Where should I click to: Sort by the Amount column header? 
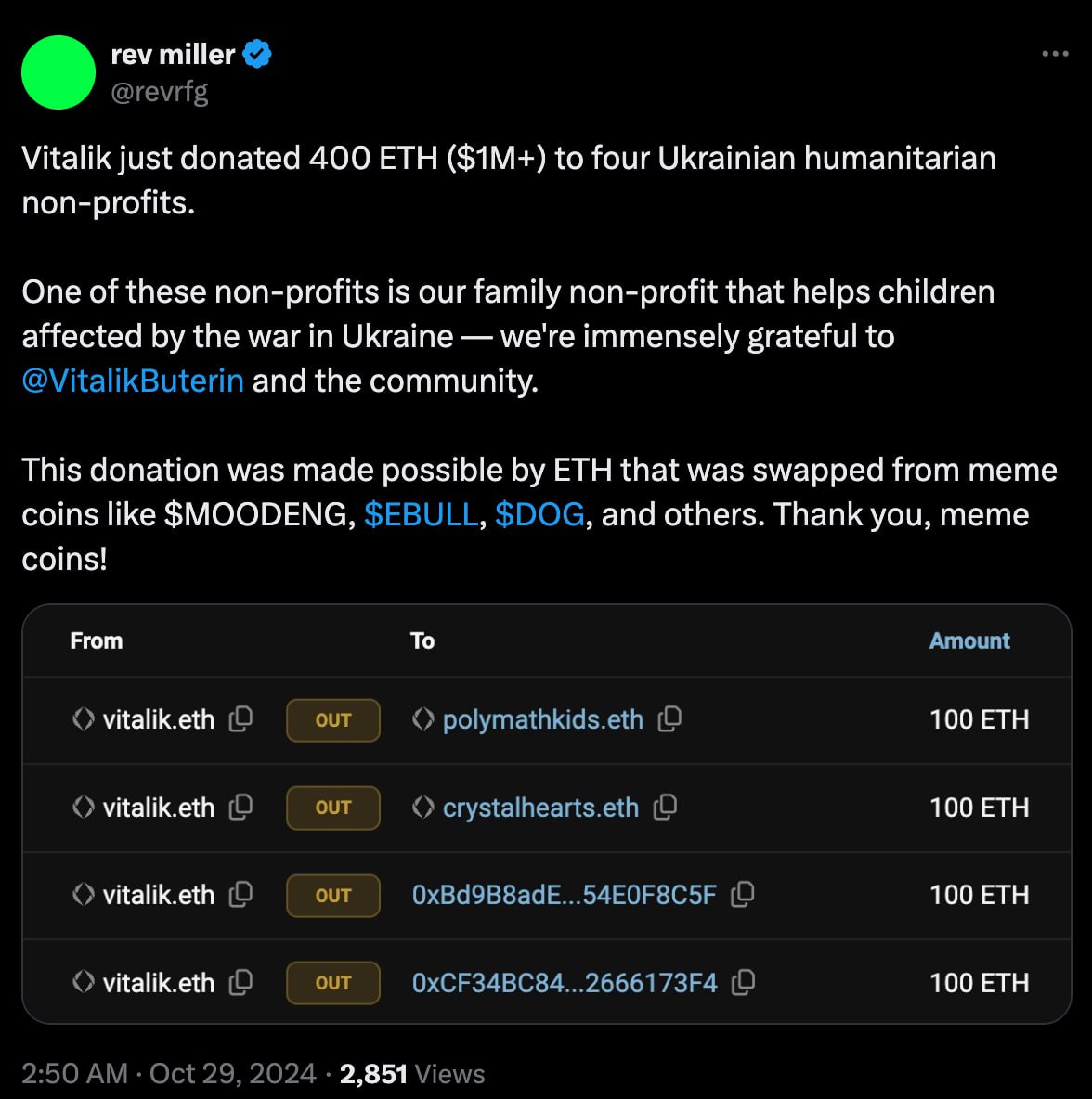tap(969, 640)
